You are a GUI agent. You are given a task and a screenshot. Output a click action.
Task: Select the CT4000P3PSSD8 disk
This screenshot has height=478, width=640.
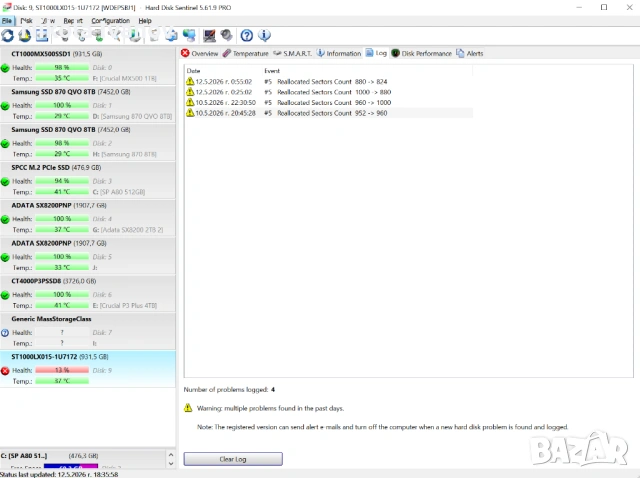pos(88,293)
